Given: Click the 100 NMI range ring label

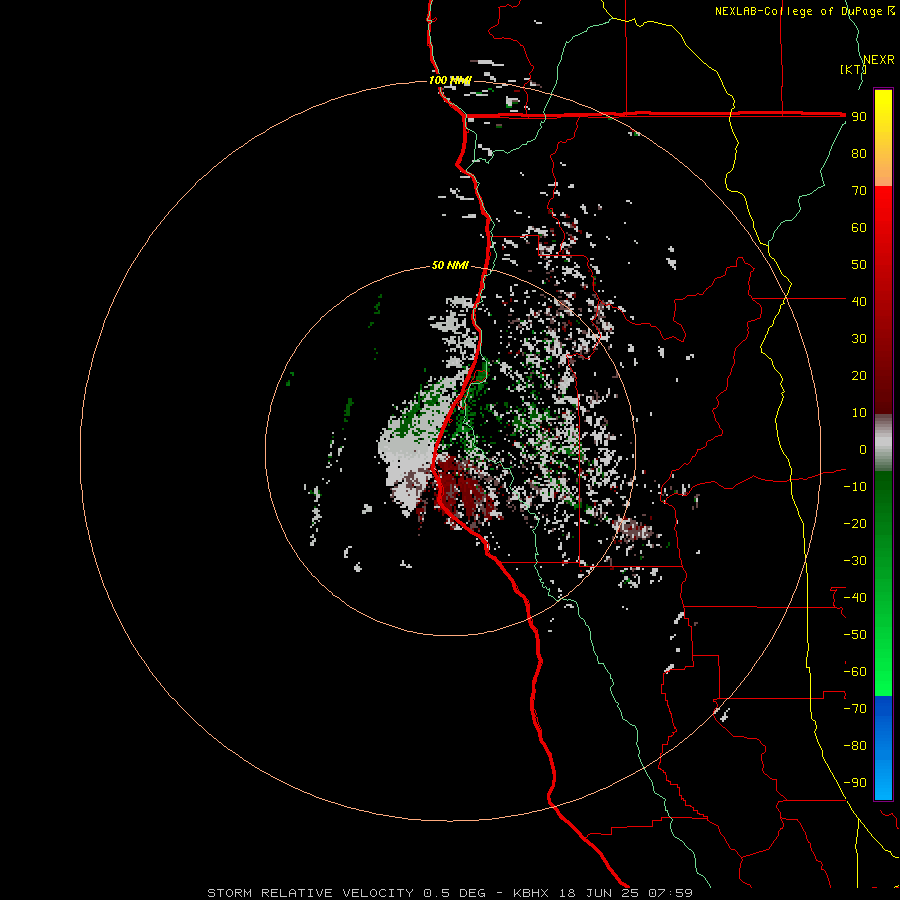Looking at the screenshot, I should [450, 80].
